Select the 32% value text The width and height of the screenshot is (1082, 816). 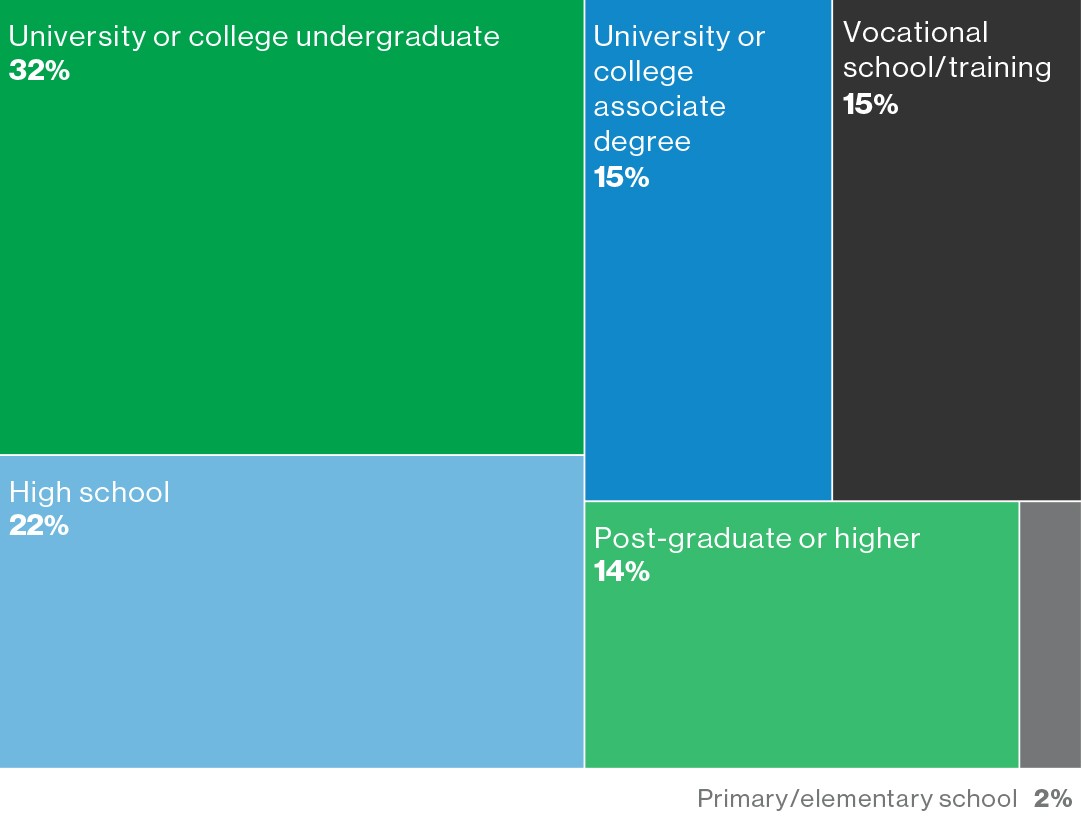[x=39, y=71]
